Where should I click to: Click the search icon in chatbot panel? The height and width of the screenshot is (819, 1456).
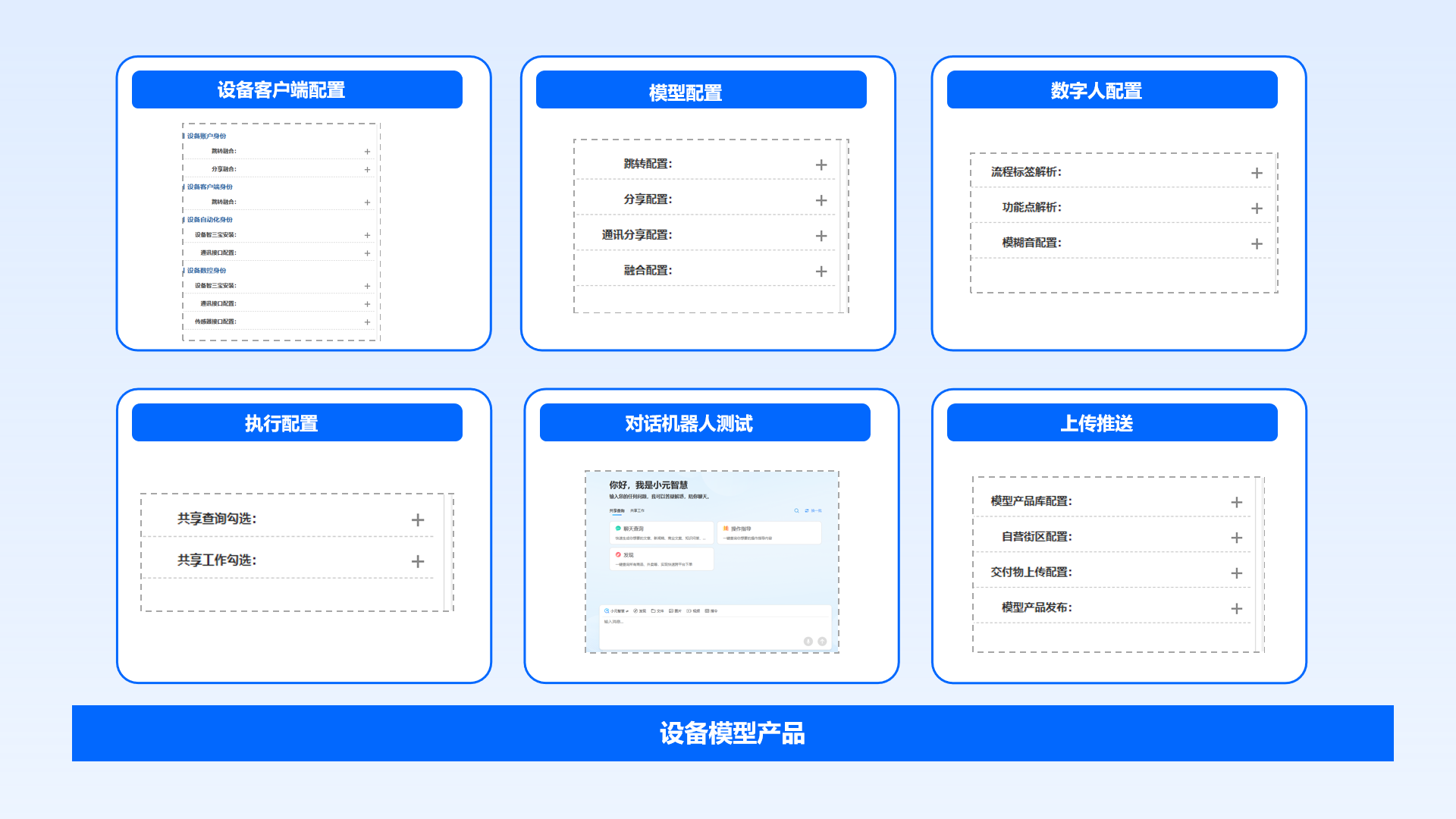(x=796, y=510)
